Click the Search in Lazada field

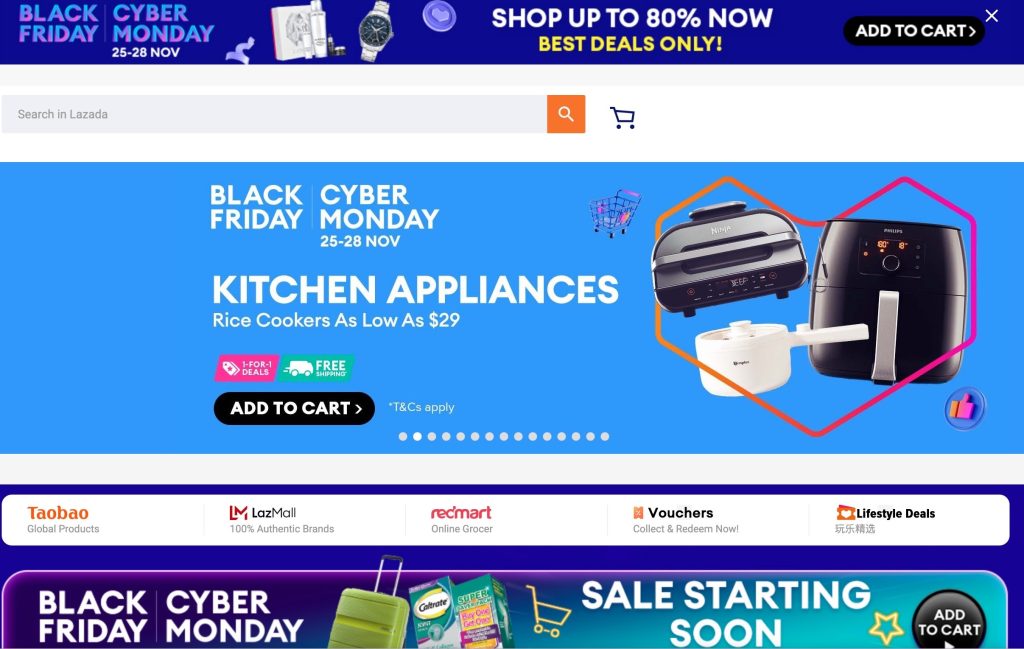tap(274, 114)
